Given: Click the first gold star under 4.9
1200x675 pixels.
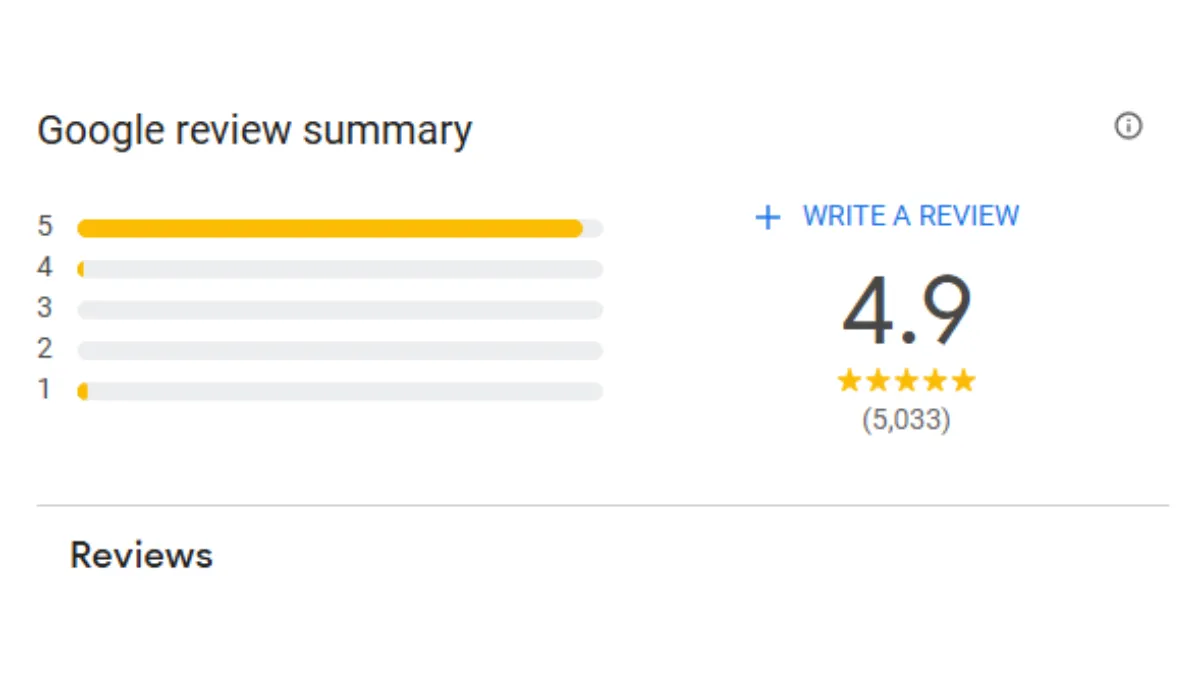Looking at the screenshot, I should pyautogui.click(x=850, y=380).
